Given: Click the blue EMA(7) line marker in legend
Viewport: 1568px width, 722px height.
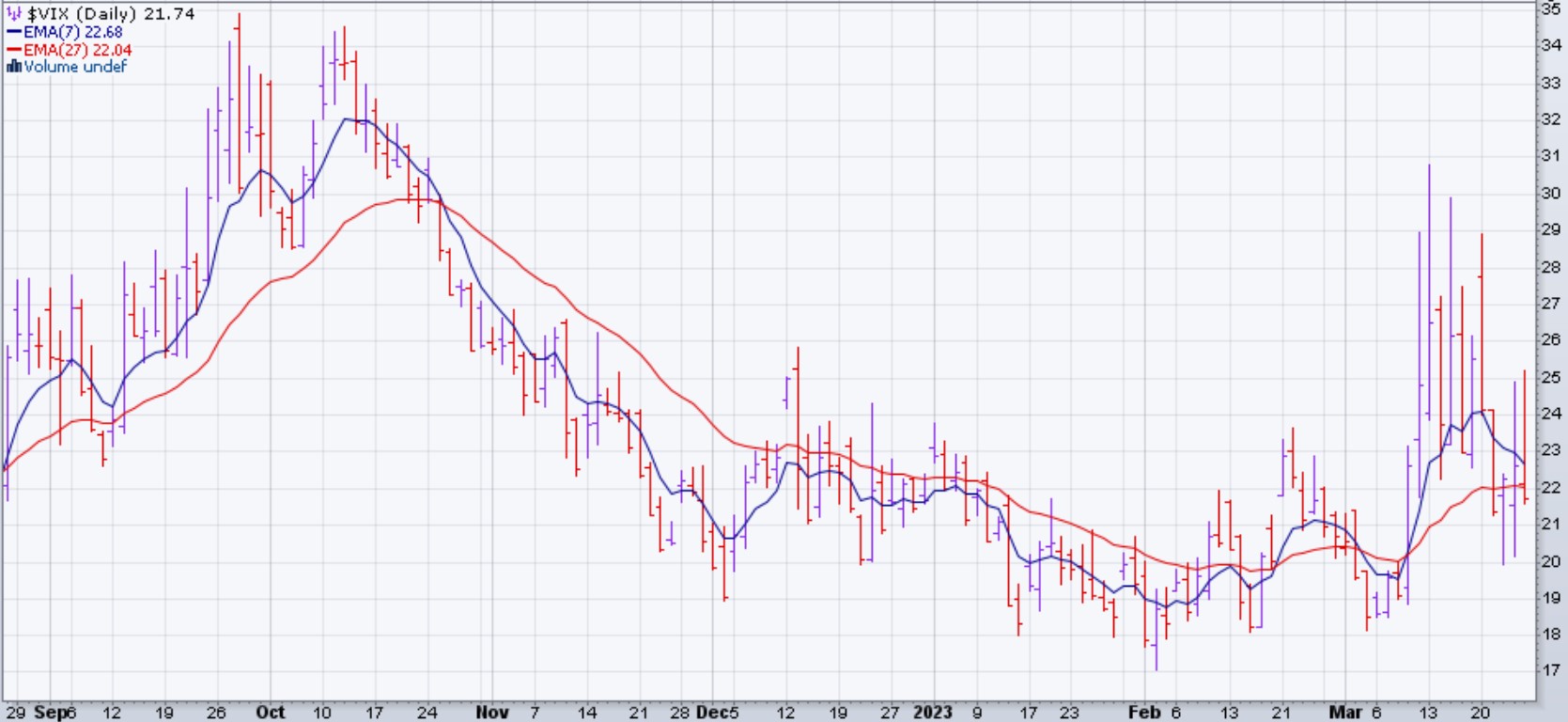Looking at the screenshot, I should [x=14, y=32].
